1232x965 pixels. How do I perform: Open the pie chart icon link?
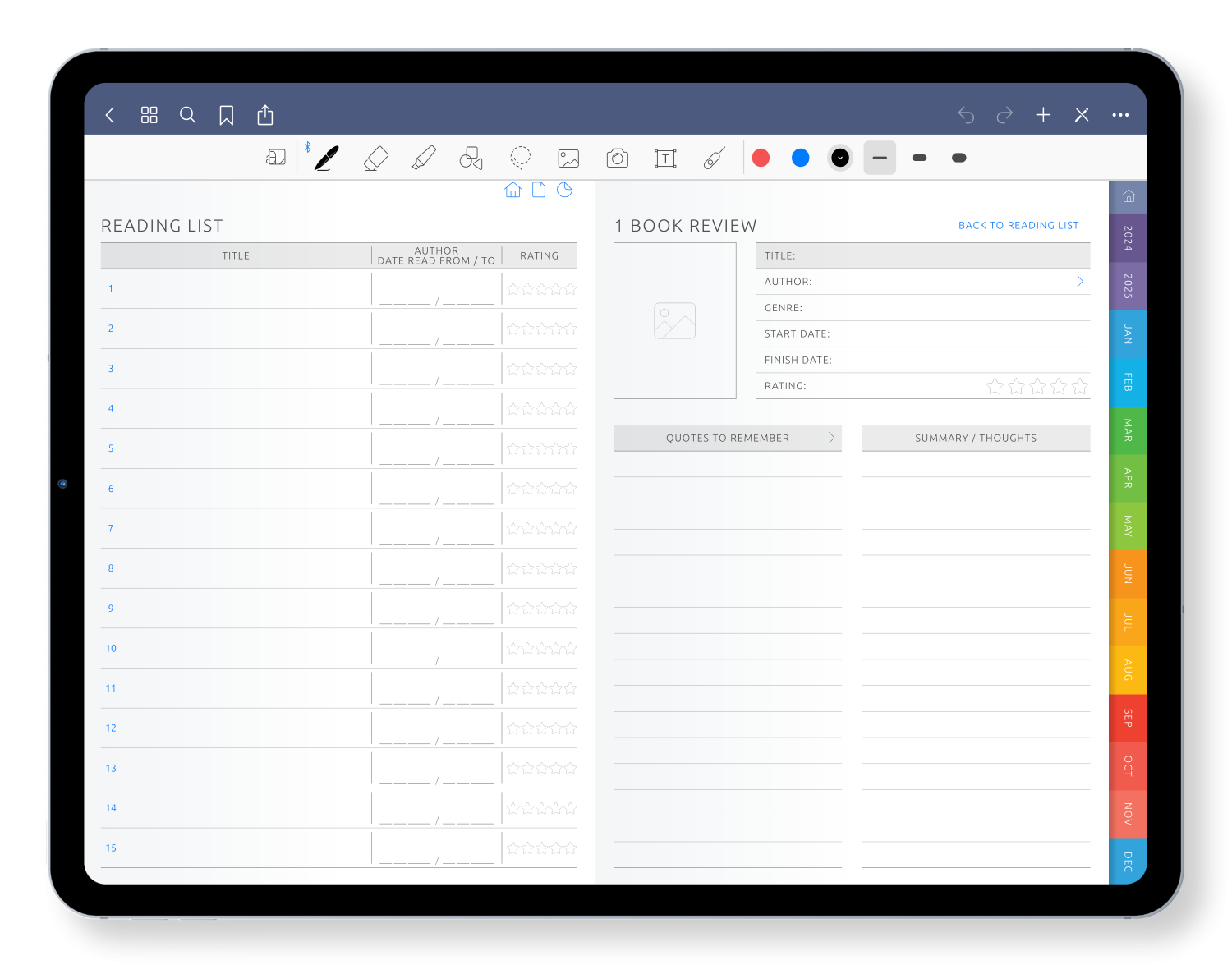coord(564,190)
